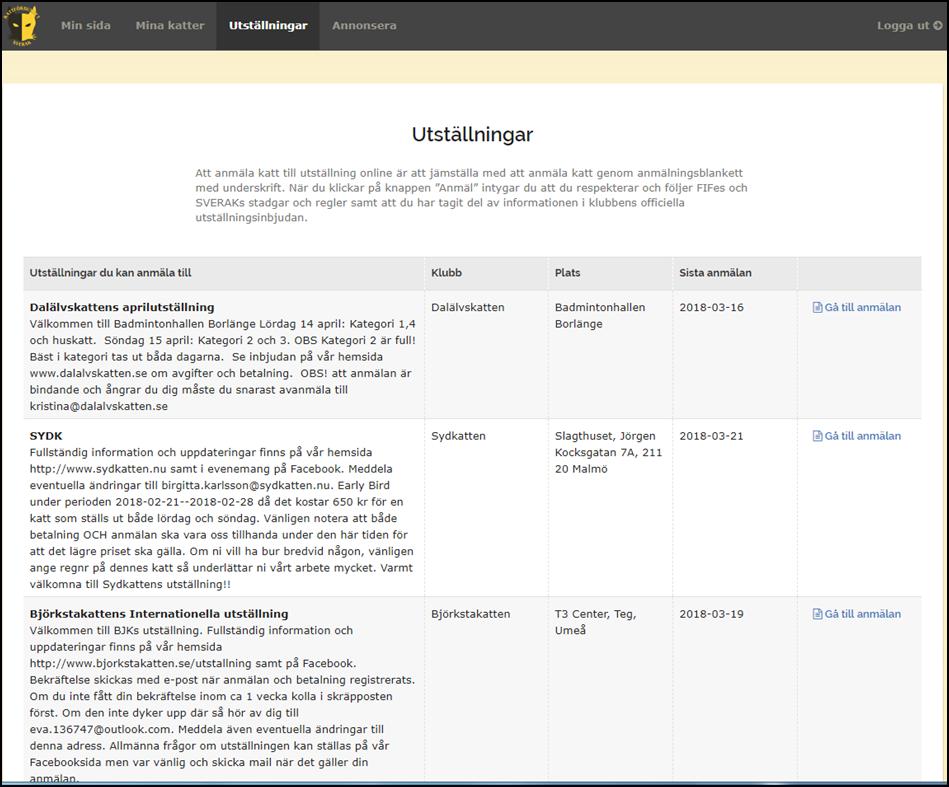Image resolution: width=949 pixels, height=787 pixels.
Task: Click the SVERAK cat logo
Action: [22, 25]
